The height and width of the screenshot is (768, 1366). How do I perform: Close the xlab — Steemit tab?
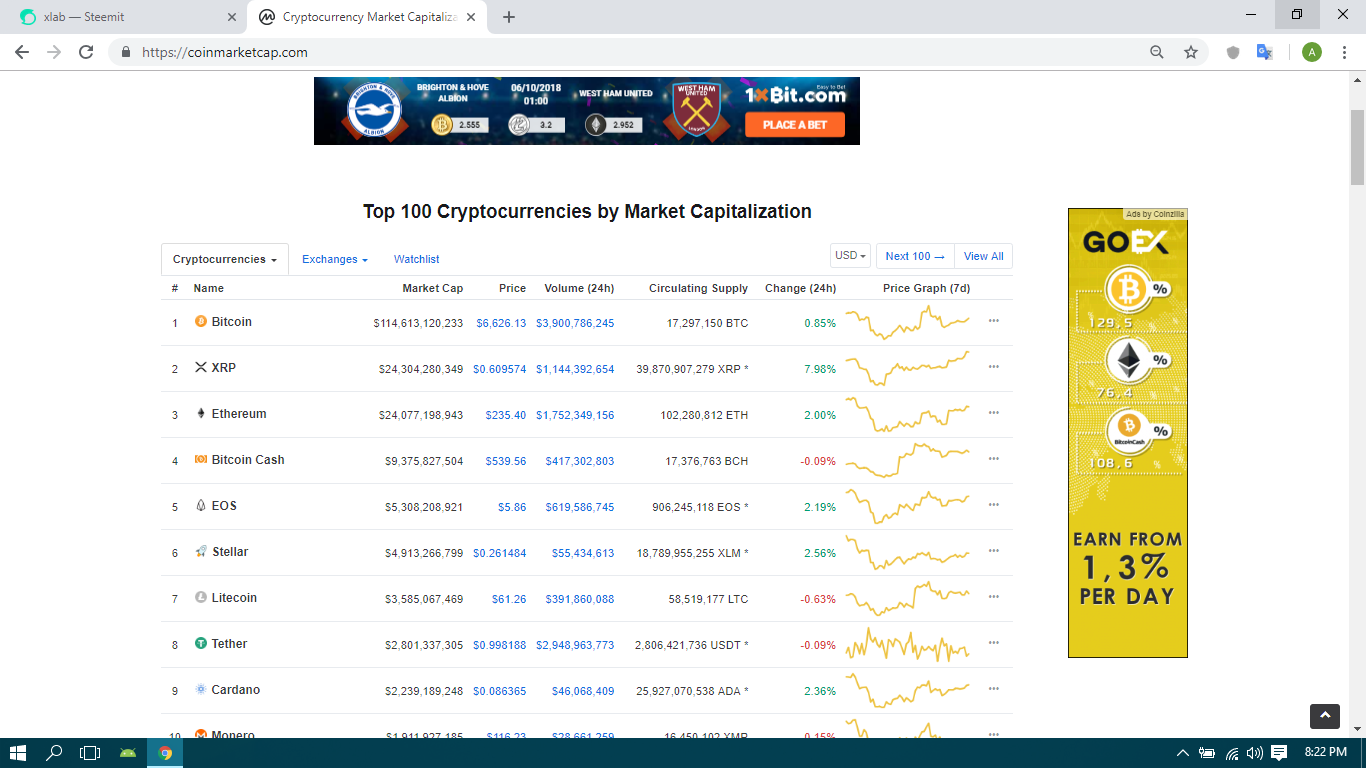(231, 17)
